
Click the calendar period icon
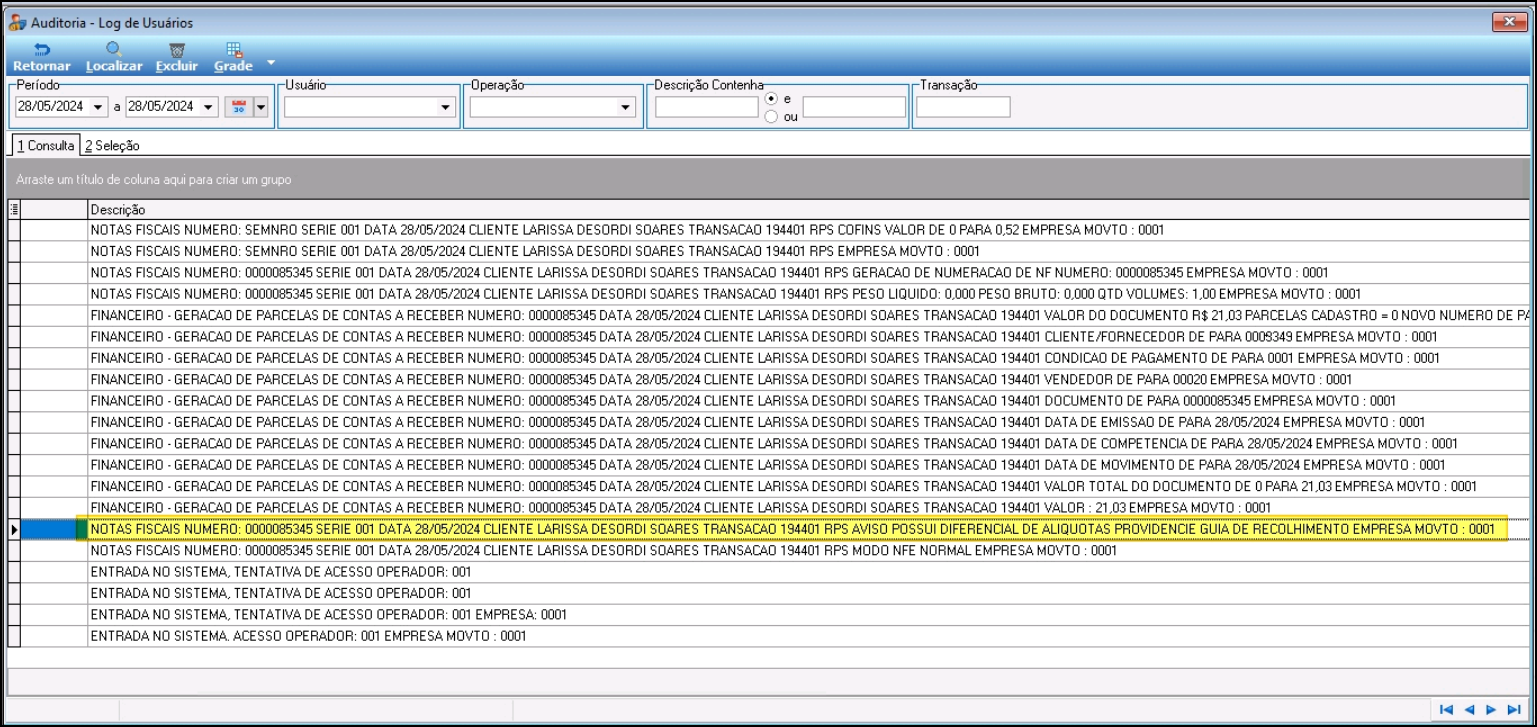click(x=240, y=107)
